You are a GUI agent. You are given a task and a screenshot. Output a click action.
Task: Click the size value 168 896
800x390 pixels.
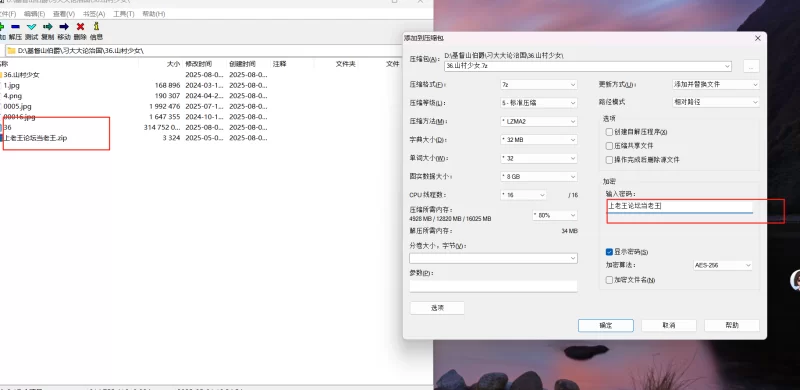pyautogui.click(x=167, y=85)
